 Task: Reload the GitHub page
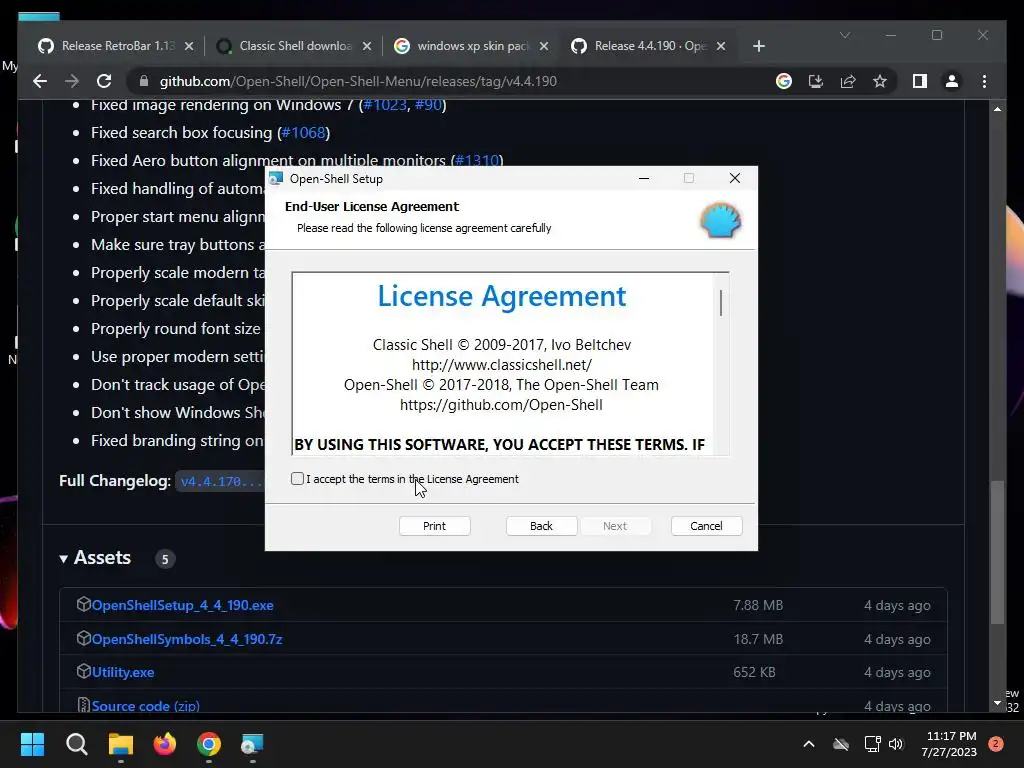coord(104,81)
